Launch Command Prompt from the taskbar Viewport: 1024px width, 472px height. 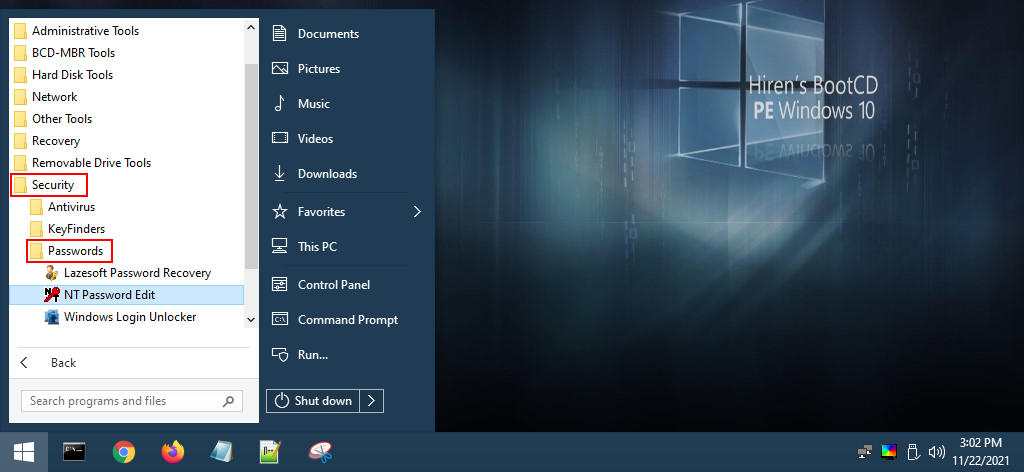pos(74,452)
